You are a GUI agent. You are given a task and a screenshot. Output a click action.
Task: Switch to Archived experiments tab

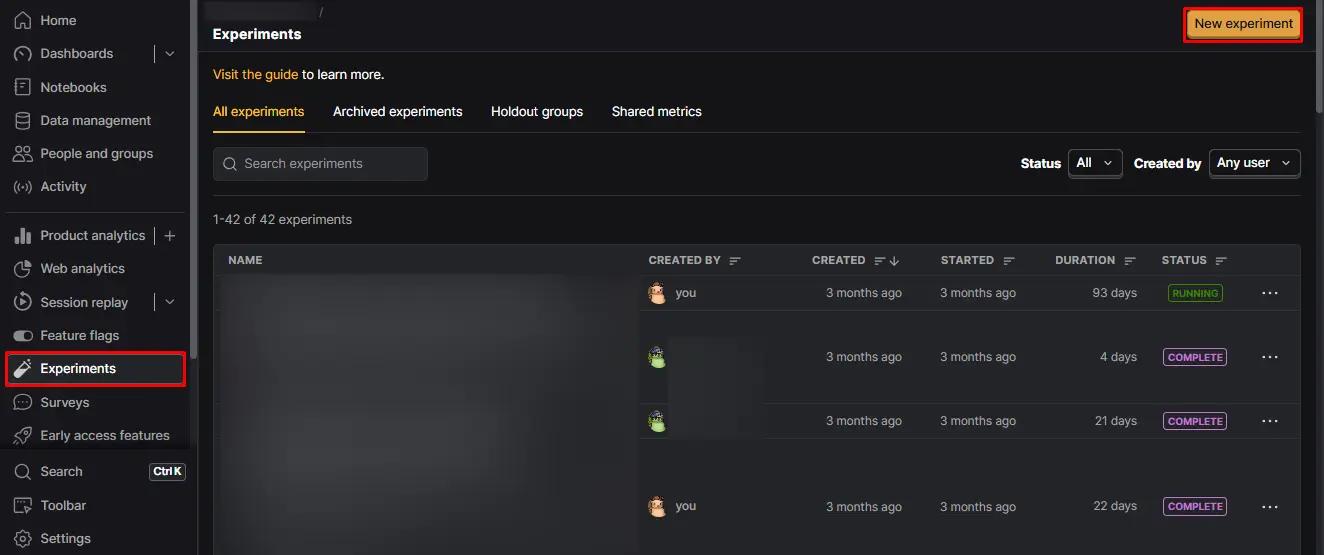pyautogui.click(x=397, y=112)
